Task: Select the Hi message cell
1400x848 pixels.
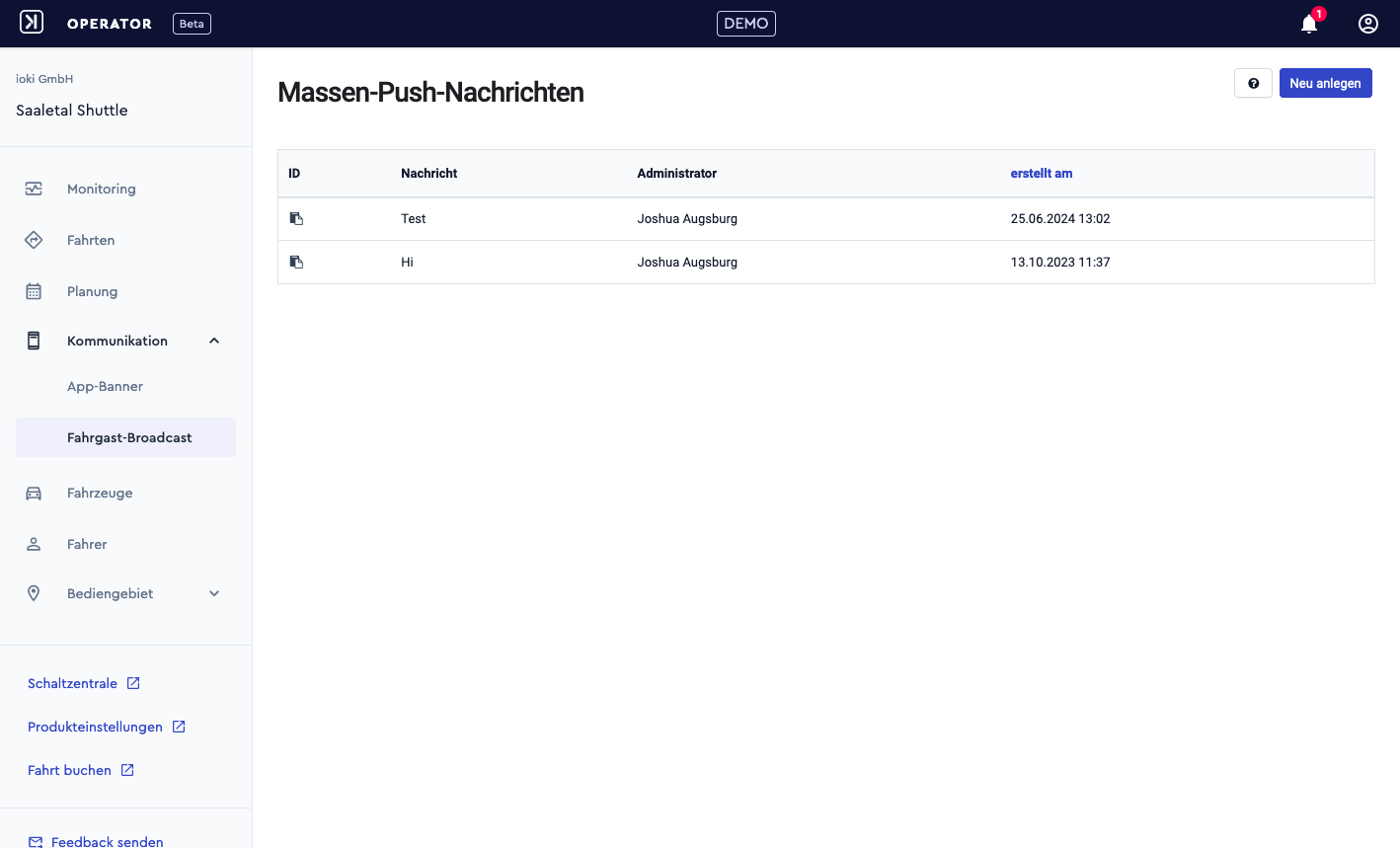Action: click(407, 262)
